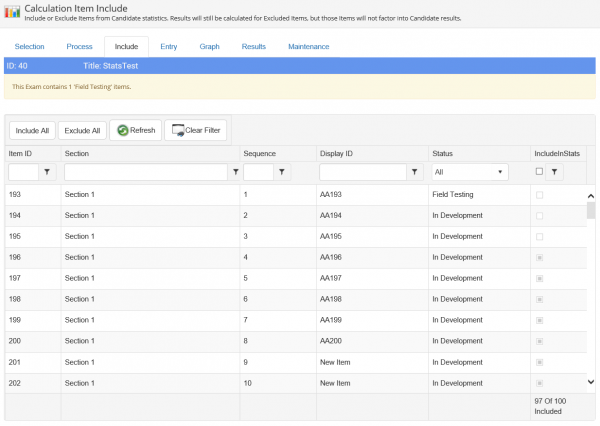This screenshot has width=600, height=426.
Task: Click the Refresh button
Action: [136, 130]
